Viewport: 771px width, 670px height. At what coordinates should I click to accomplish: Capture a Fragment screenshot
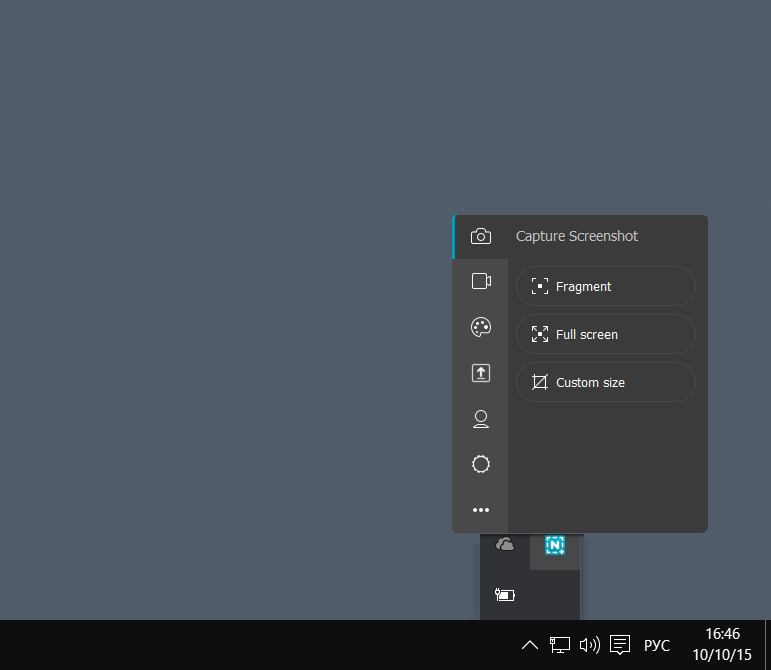pyautogui.click(x=605, y=286)
